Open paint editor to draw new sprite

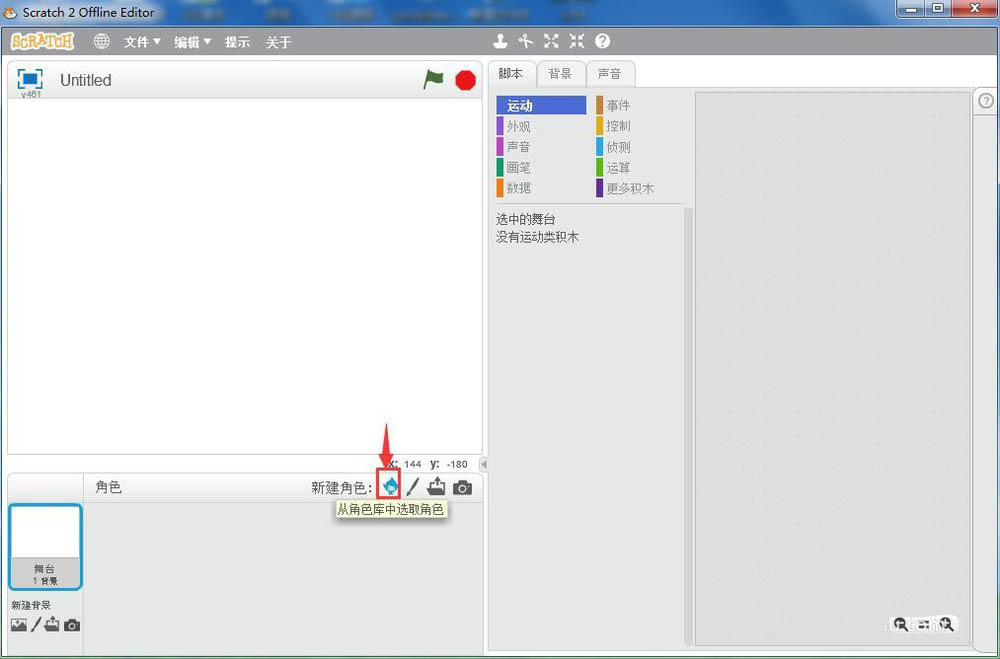412,487
